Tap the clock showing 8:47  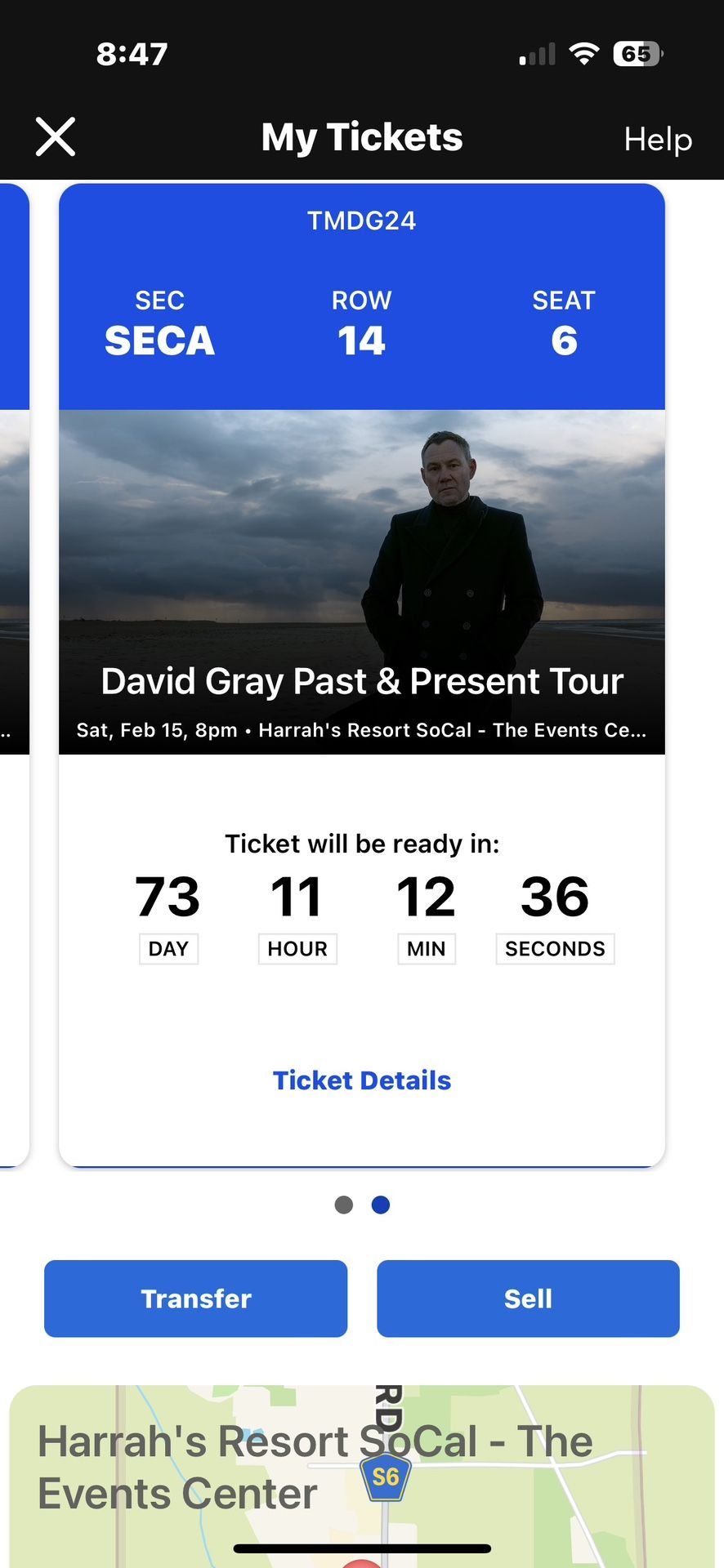[x=132, y=54]
